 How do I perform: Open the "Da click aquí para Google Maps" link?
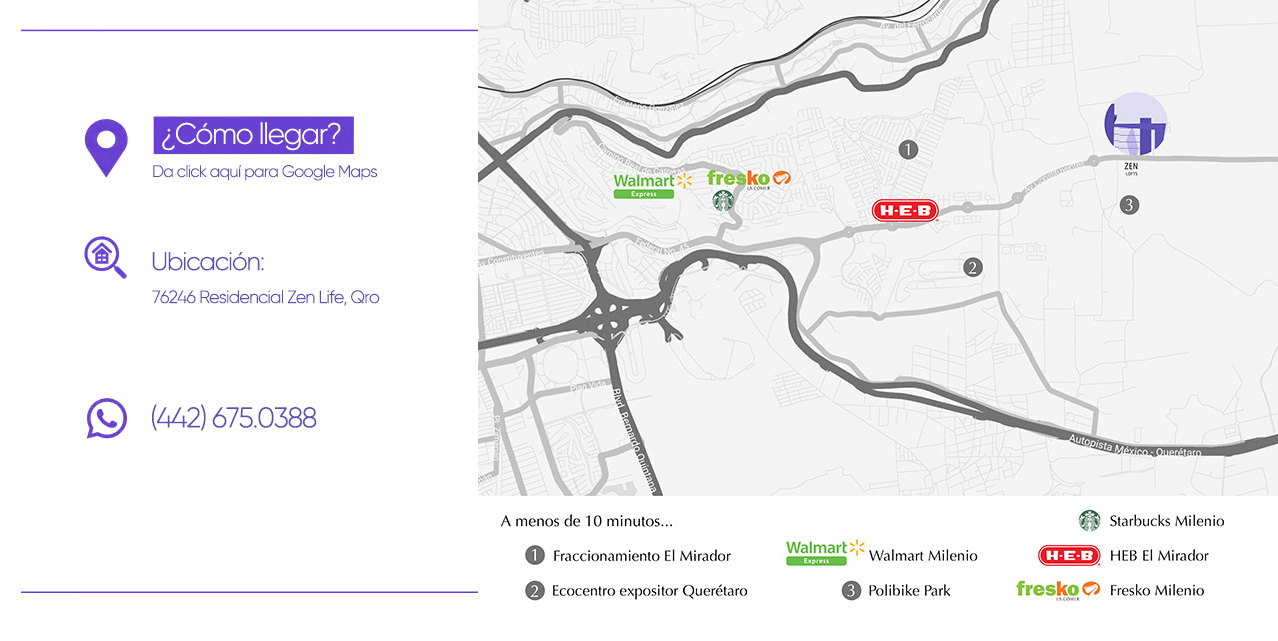[x=265, y=172]
